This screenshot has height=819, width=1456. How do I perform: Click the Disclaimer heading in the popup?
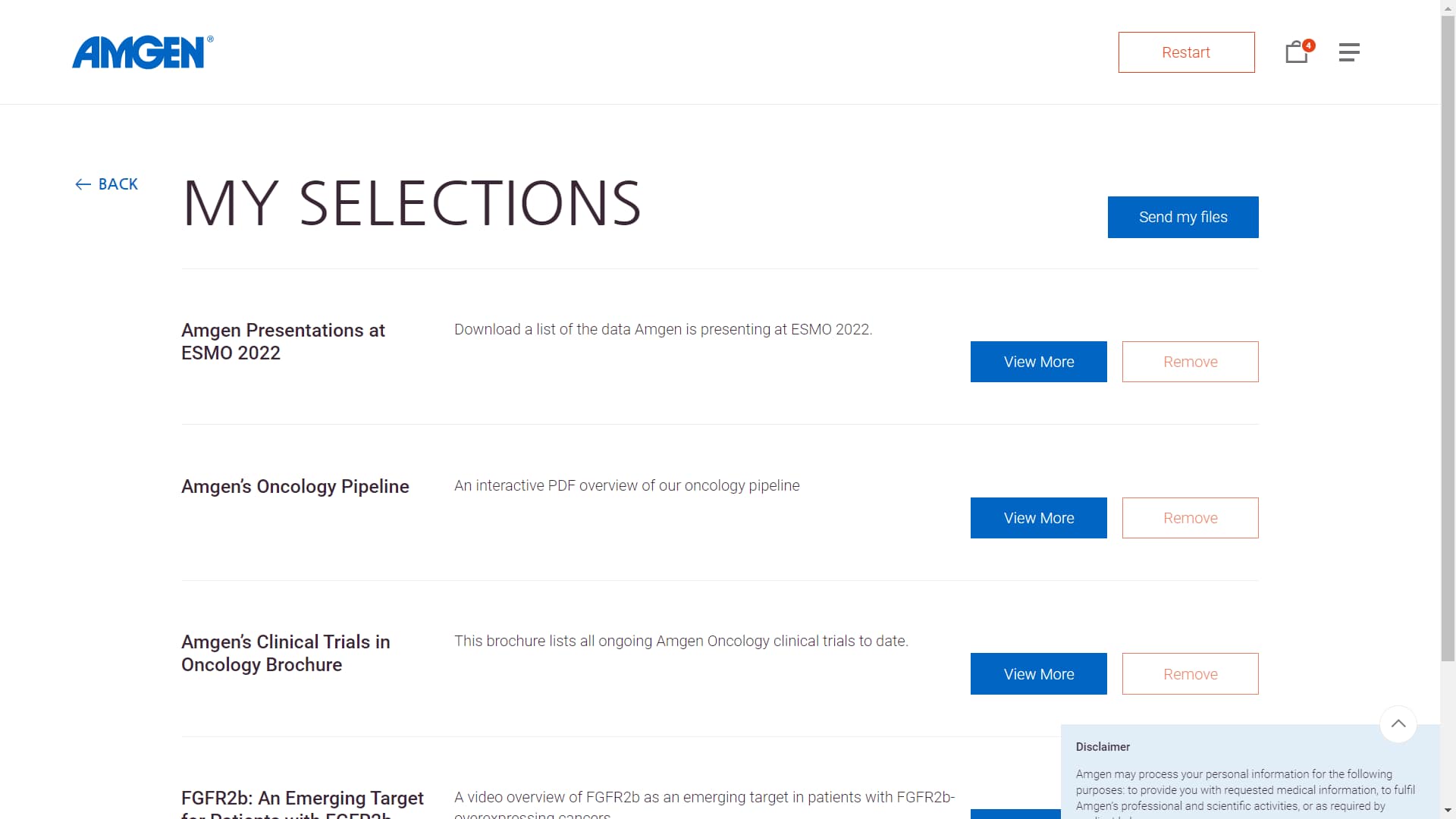1103,747
